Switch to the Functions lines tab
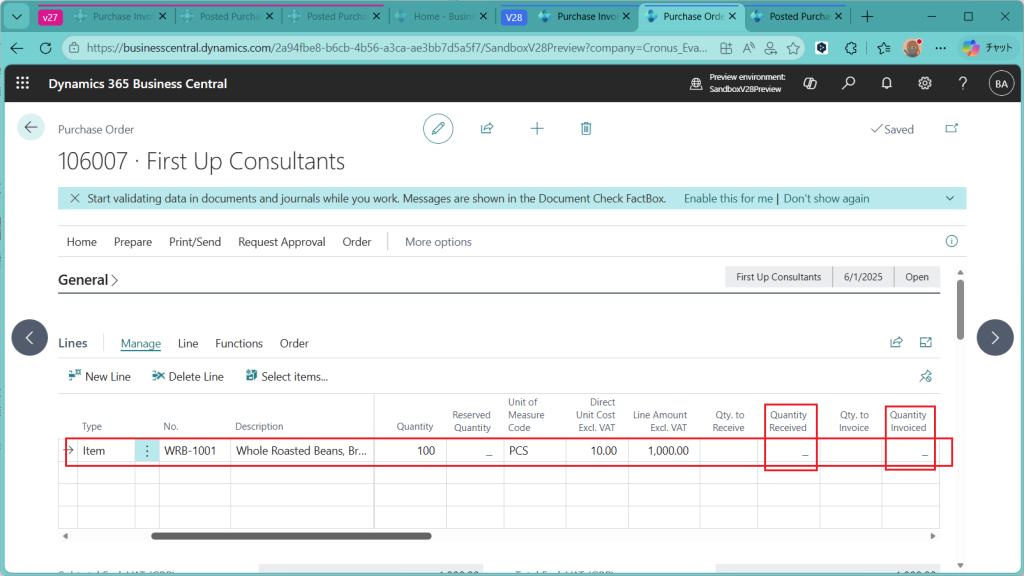 239,343
